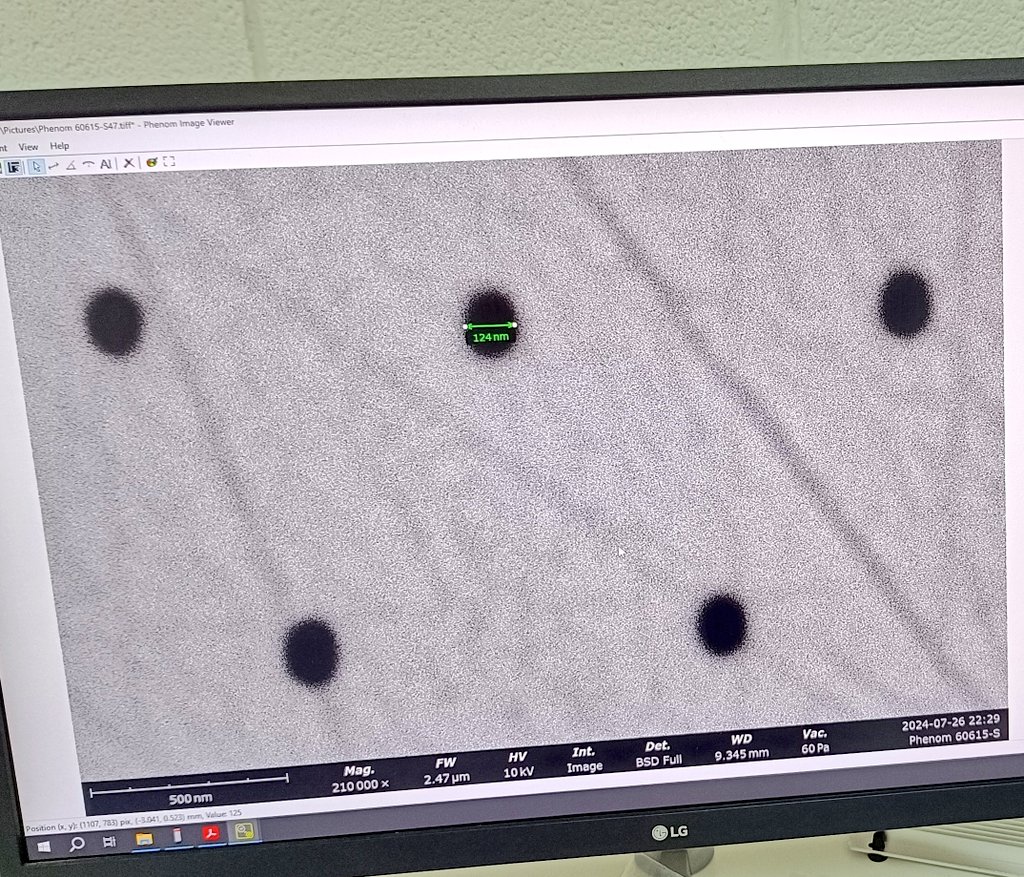Click the Mag. value 210 000 x

[360, 786]
